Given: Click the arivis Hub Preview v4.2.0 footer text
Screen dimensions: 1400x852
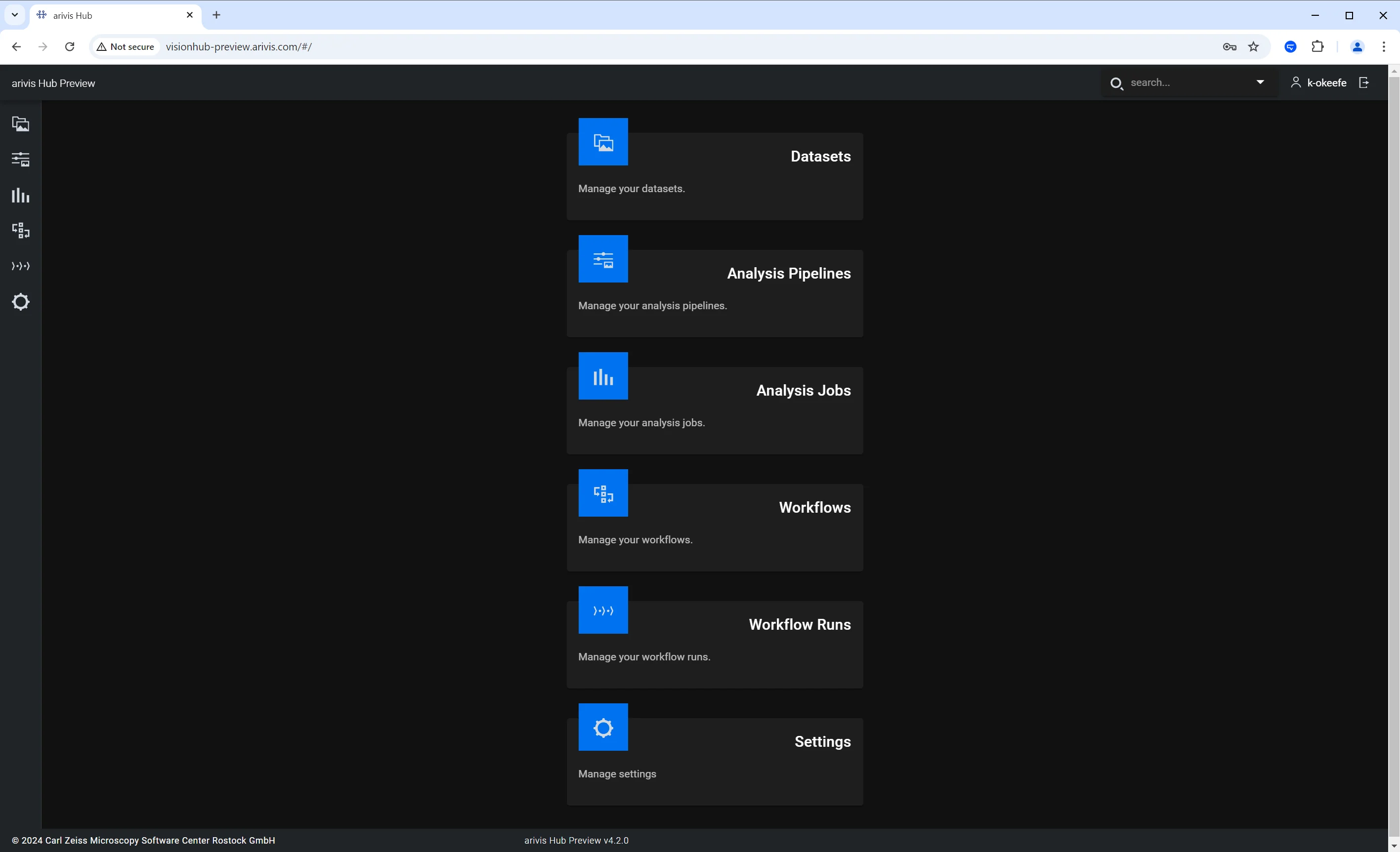Looking at the screenshot, I should click(x=576, y=841).
